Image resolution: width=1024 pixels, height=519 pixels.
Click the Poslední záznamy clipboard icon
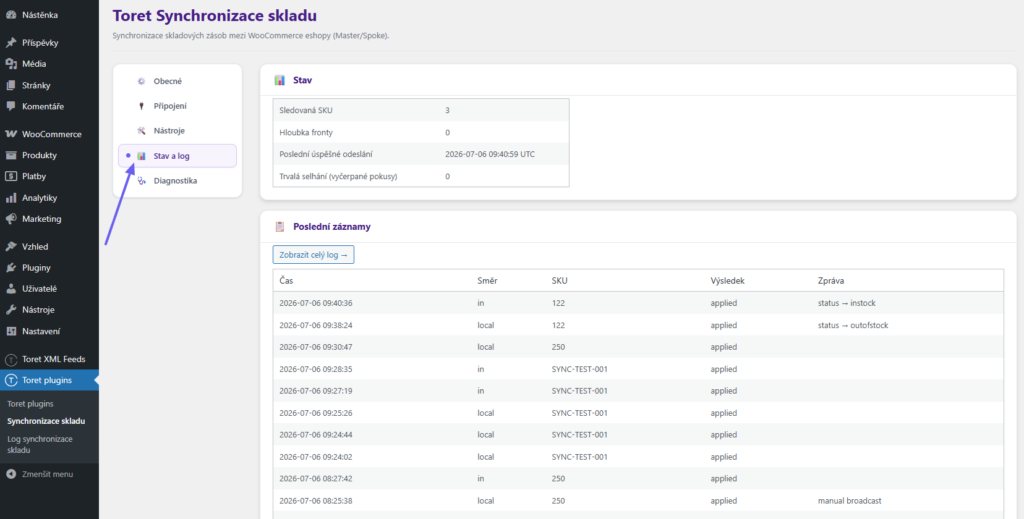pyautogui.click(x=280, y=227)
